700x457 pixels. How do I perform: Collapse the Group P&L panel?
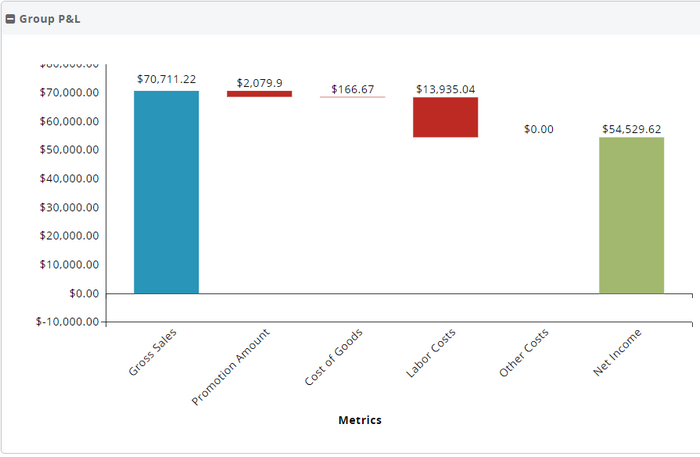[10, 19]
